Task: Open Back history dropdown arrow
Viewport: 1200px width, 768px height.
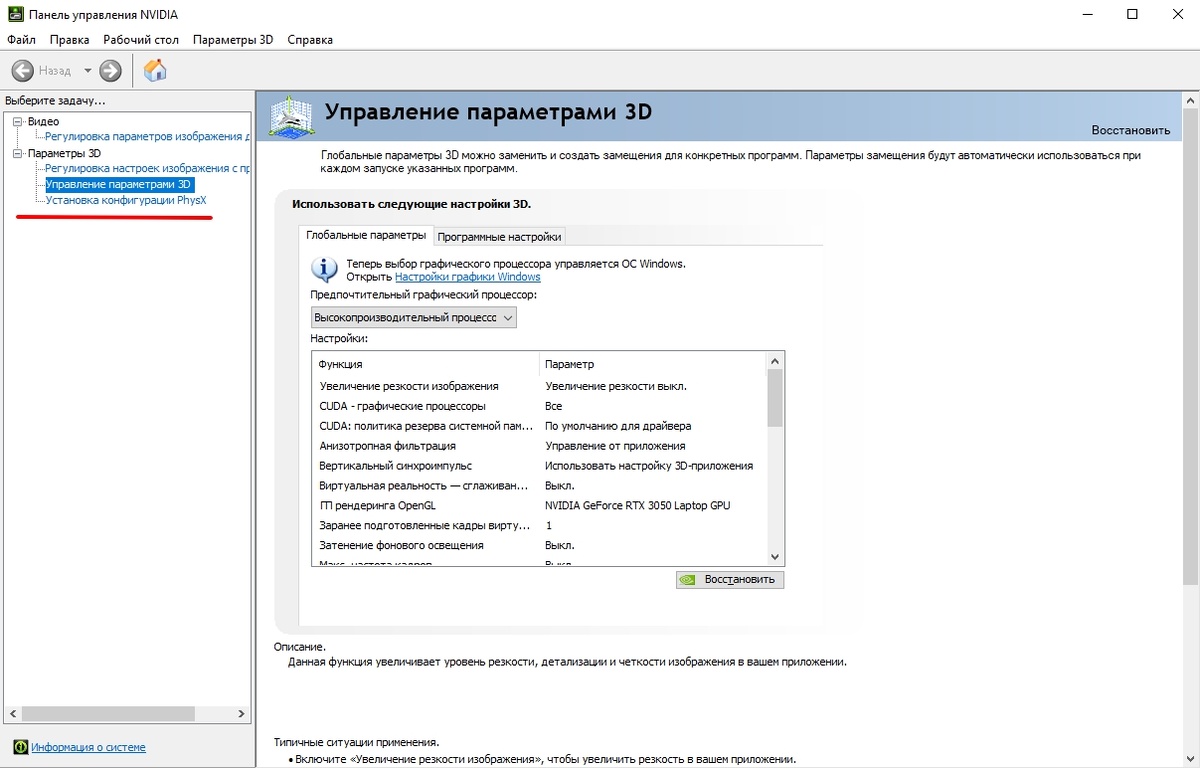Action: click(x=87, y=71)
